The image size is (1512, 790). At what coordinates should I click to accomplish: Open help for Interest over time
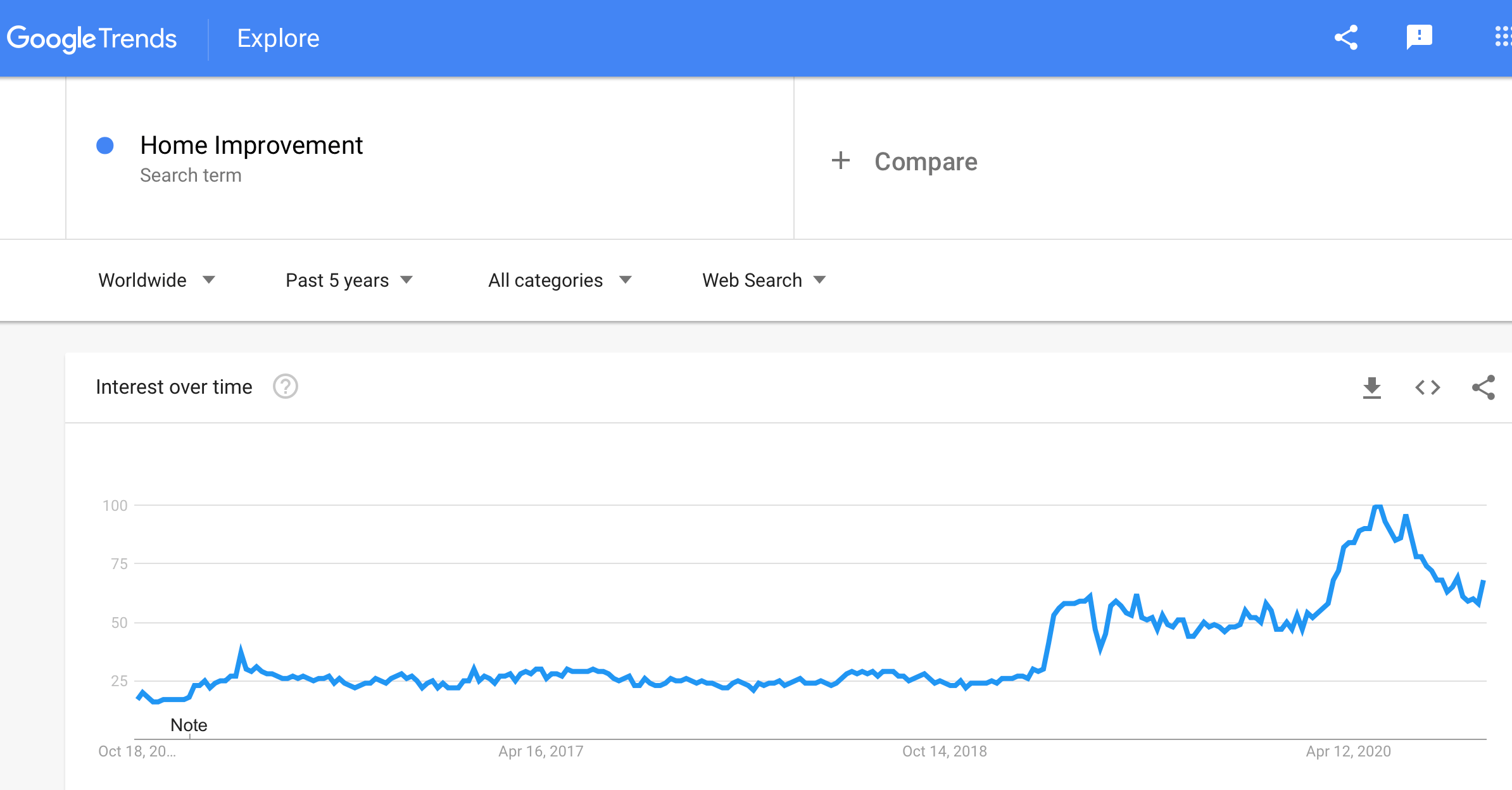pos(286,386)
